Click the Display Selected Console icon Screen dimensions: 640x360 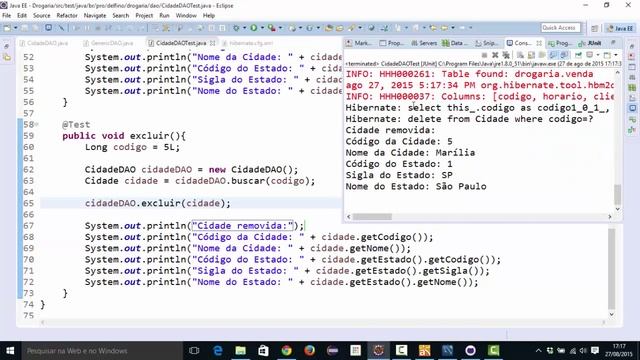point(589,55)
